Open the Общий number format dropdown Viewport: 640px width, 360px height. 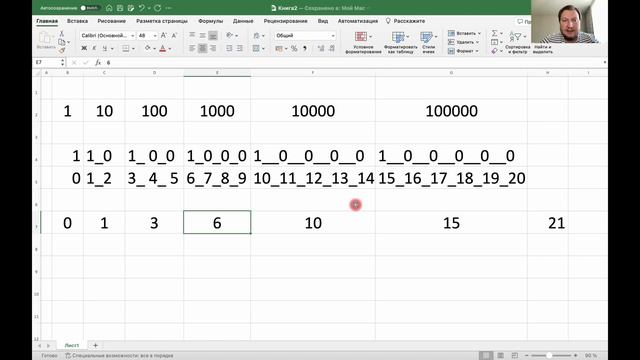[x=305, y=36]
